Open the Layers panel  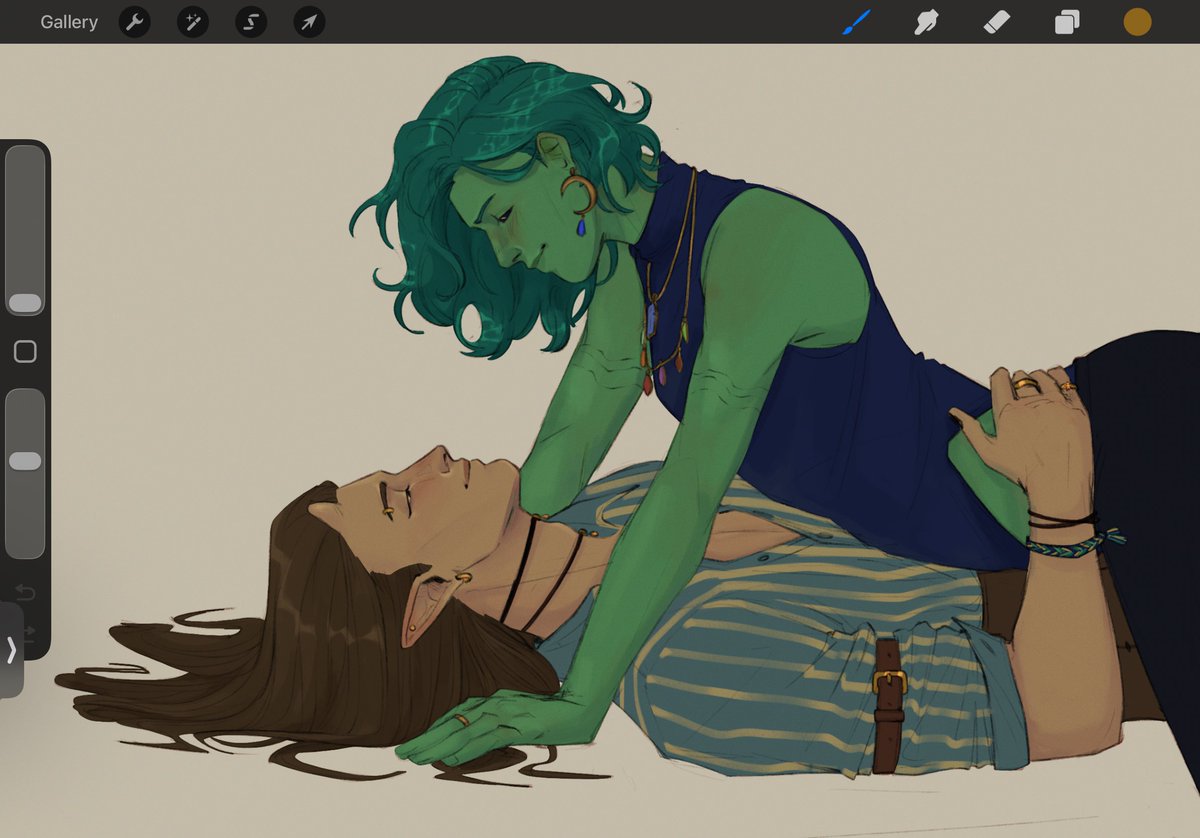(1065, 21)
